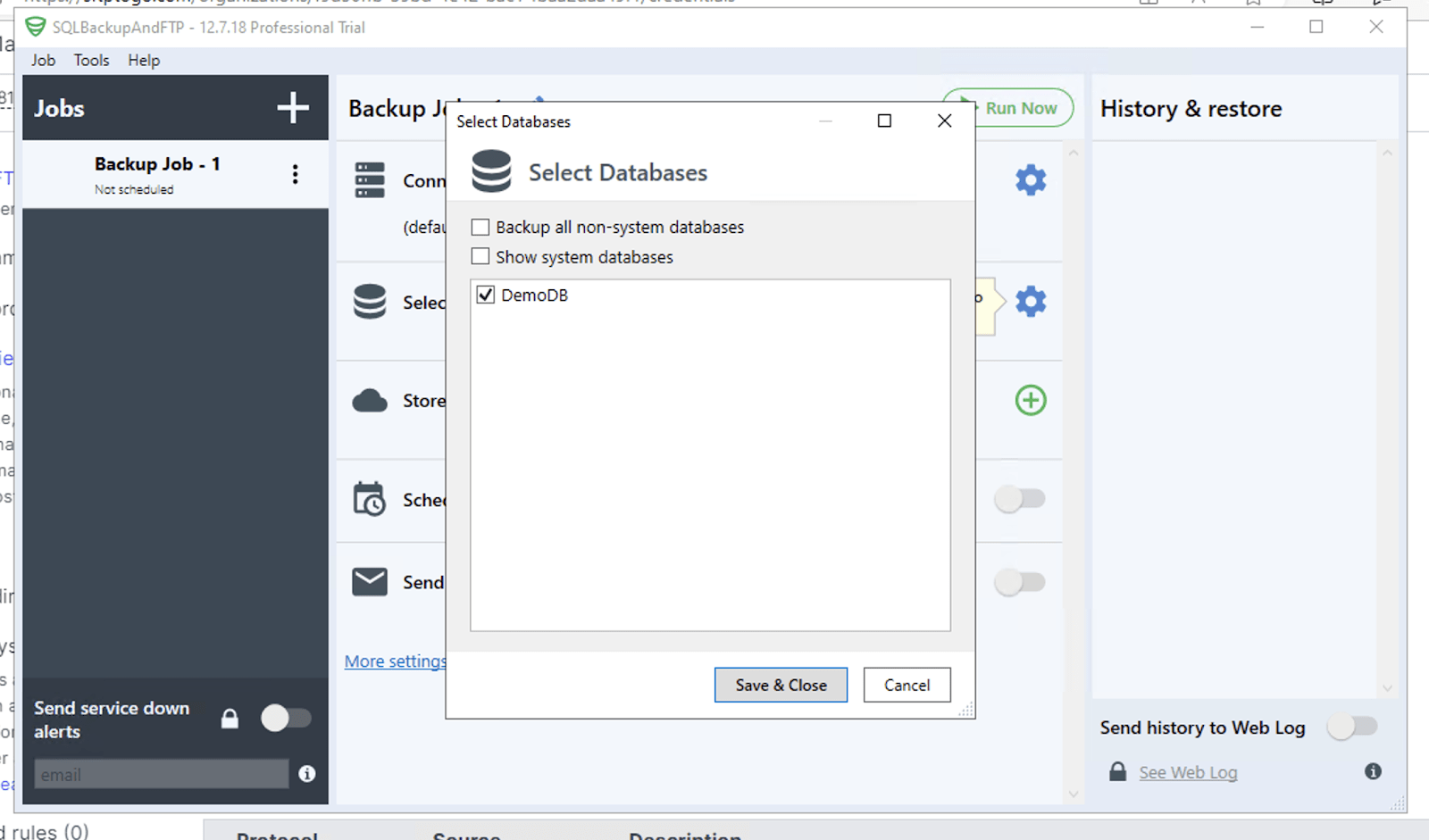Click the Connect server icon

(x=370, y=179)
